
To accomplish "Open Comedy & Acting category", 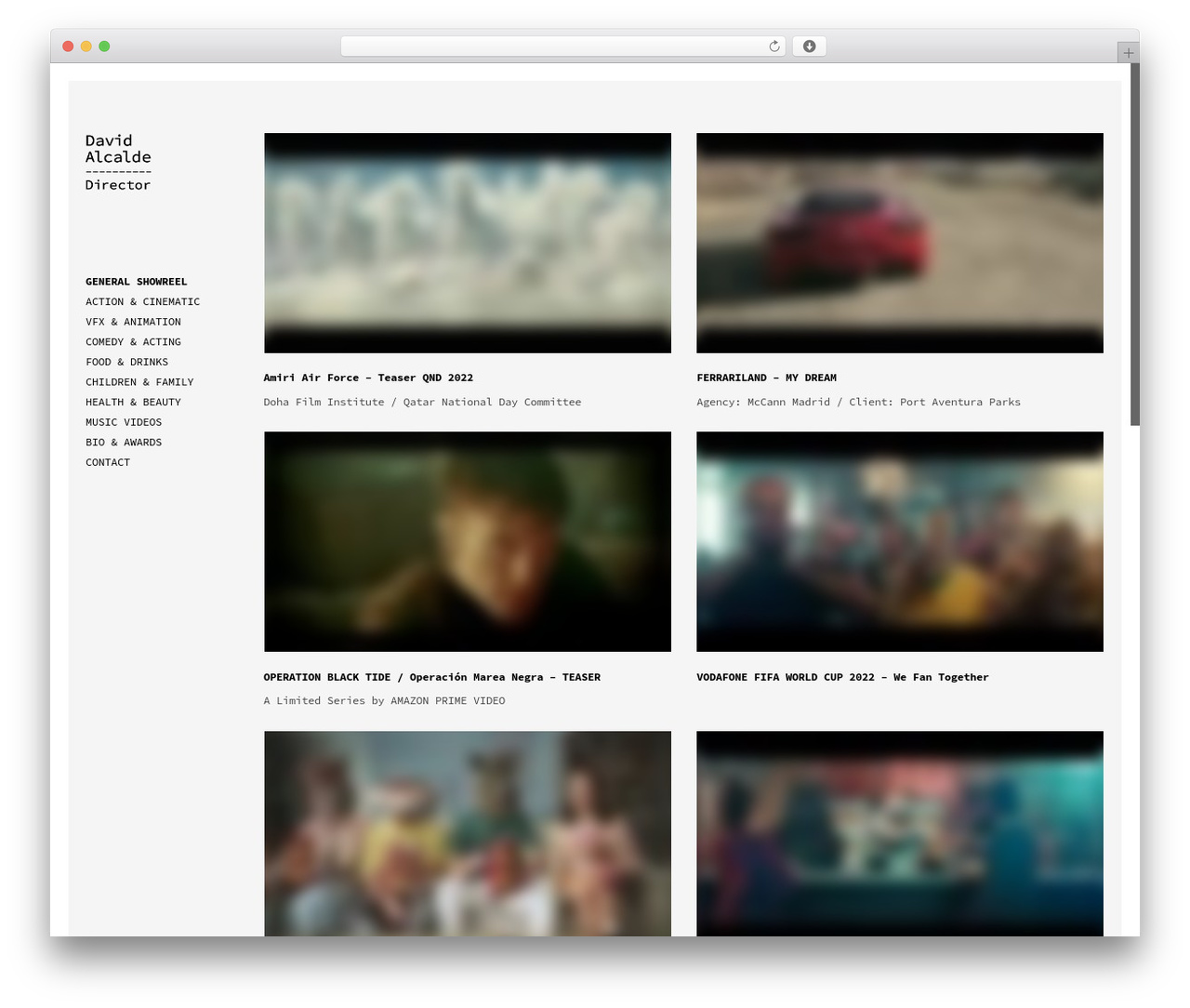I will pyautogui.click(x=133, y=342).
